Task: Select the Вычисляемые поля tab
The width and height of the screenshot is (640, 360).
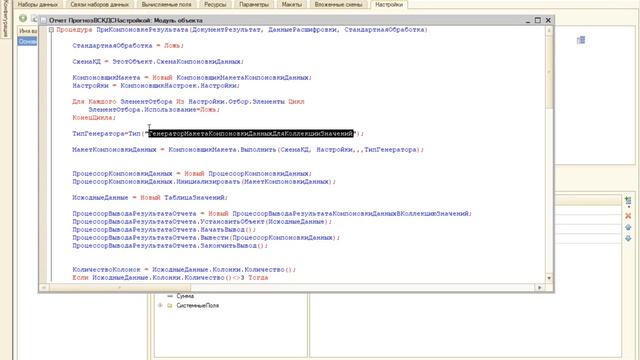Action: pyautogui.click(x=166, y=4)
